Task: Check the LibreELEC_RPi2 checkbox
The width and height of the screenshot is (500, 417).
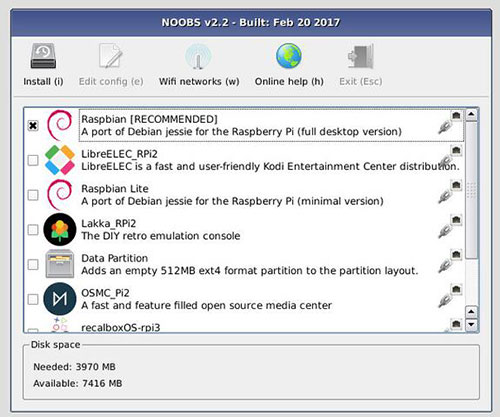Action: (x=33, y=160)
